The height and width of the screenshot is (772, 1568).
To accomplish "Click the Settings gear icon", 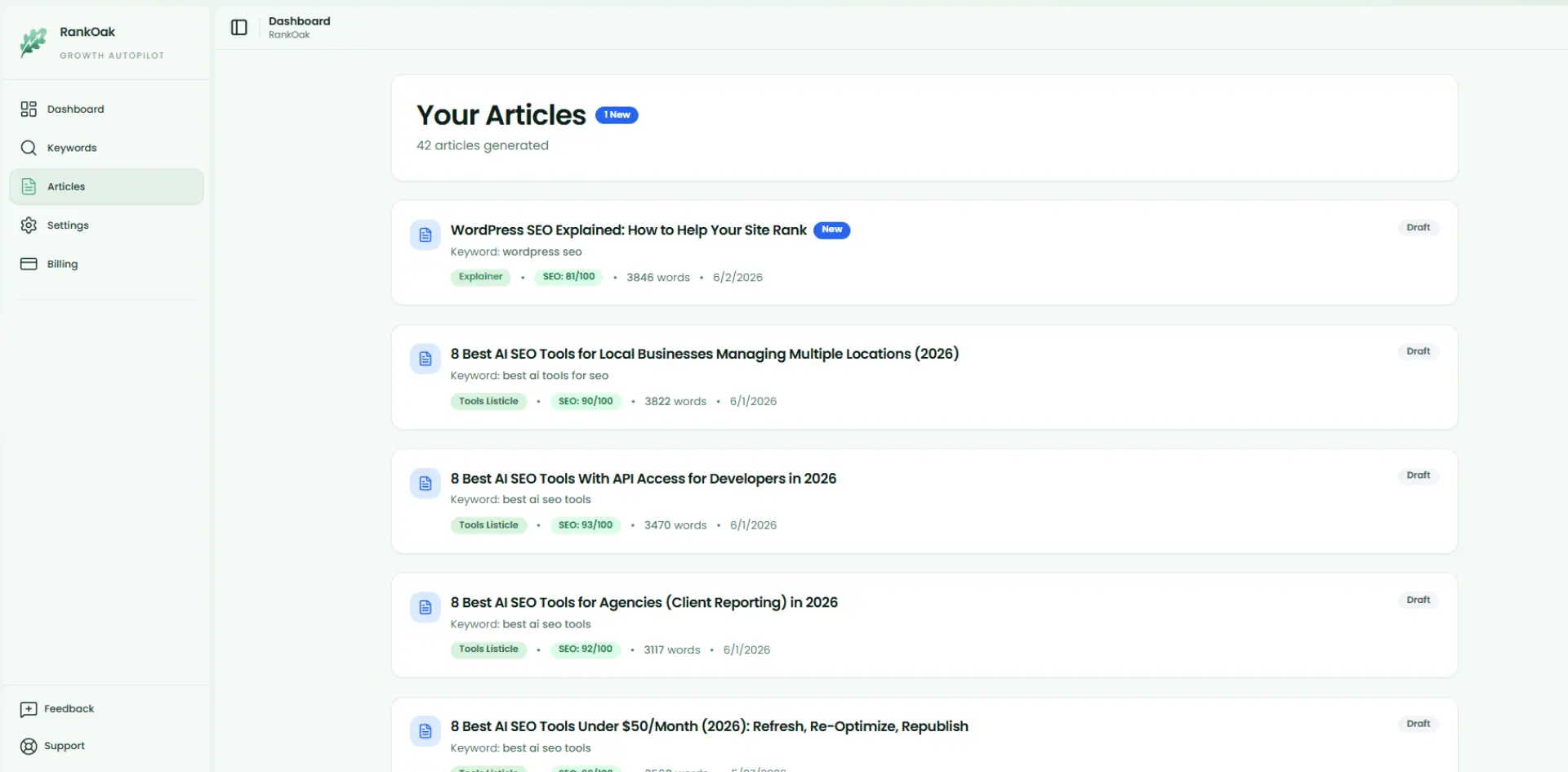I will pyautogui.click(x=29, y=225).
